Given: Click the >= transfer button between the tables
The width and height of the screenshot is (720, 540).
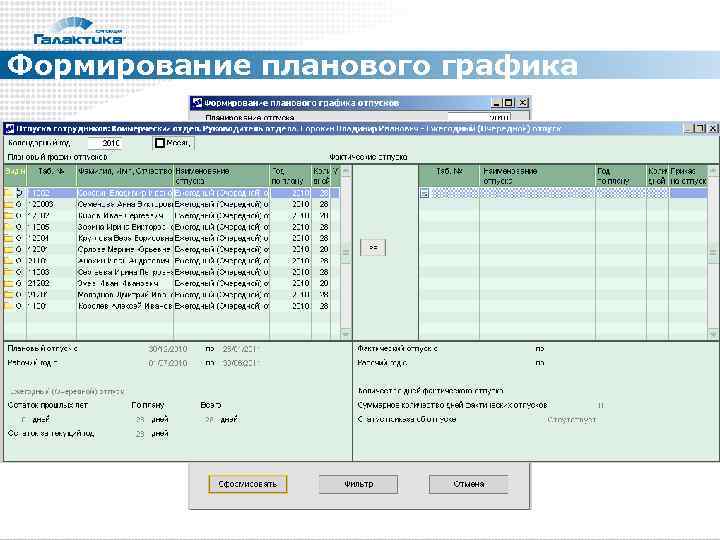Looking at the screenshot, I should click(x=373, y=247).
